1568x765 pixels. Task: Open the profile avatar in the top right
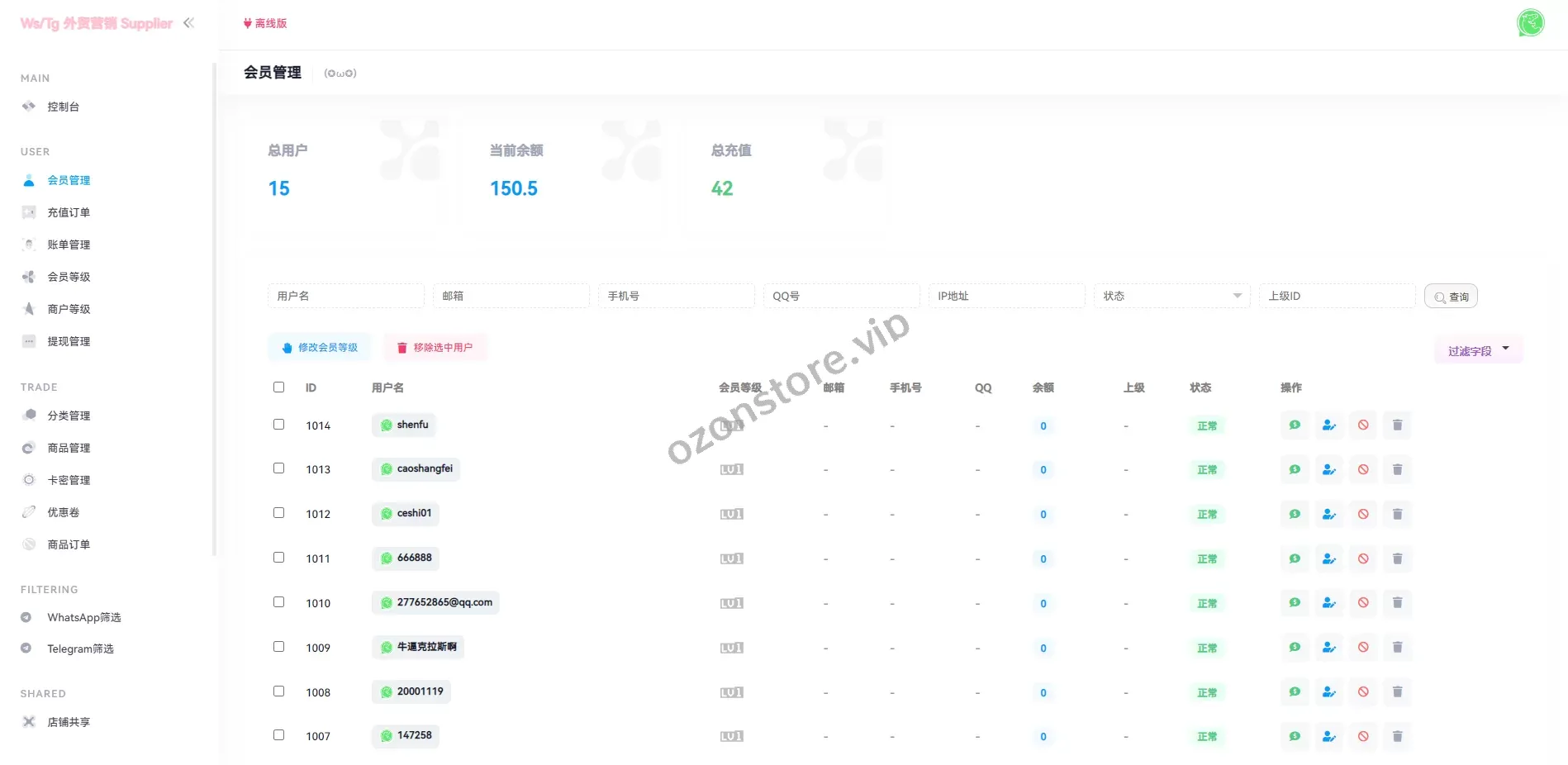coord(1530,23)
